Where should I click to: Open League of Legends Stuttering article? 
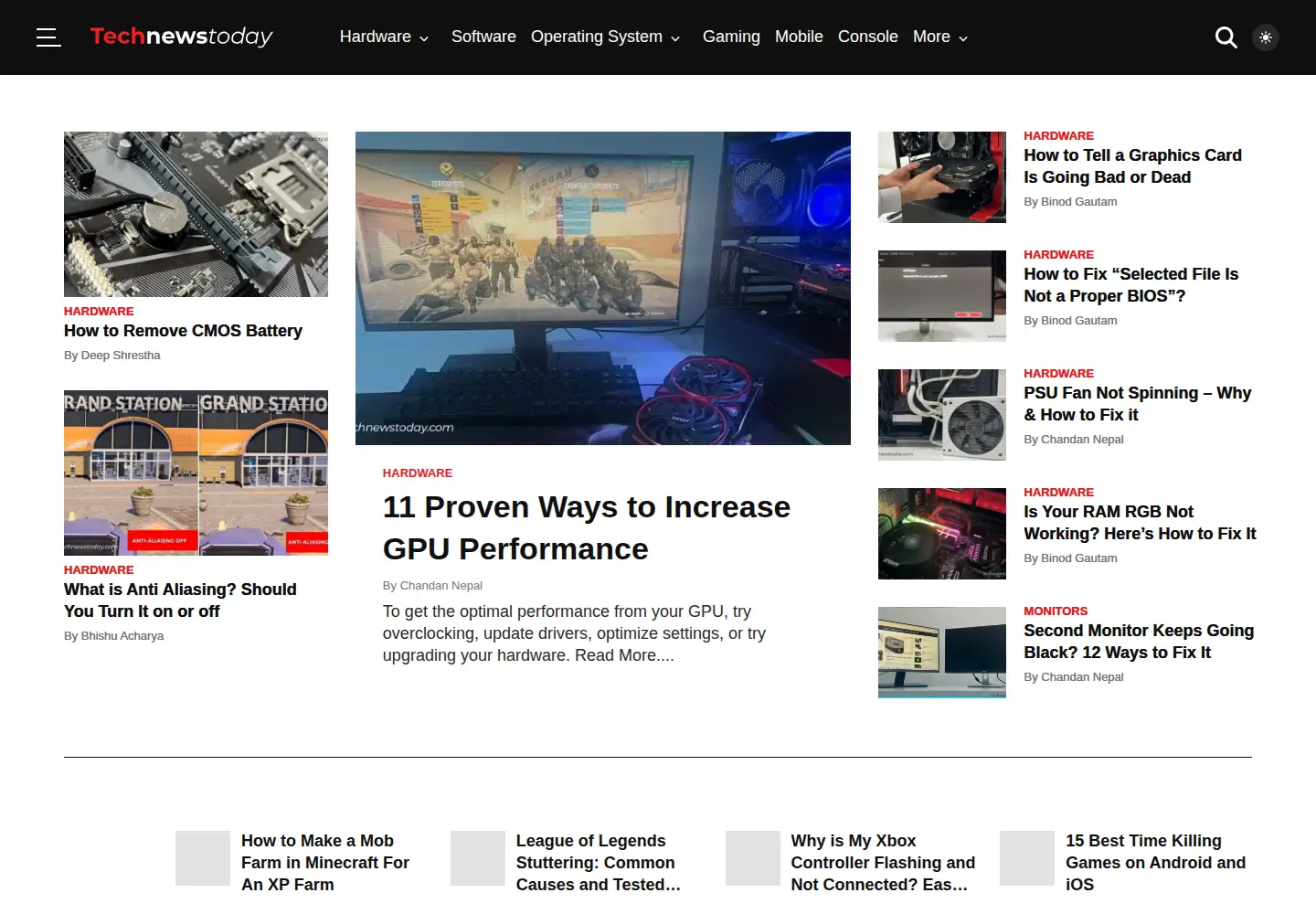coord(599,863)
